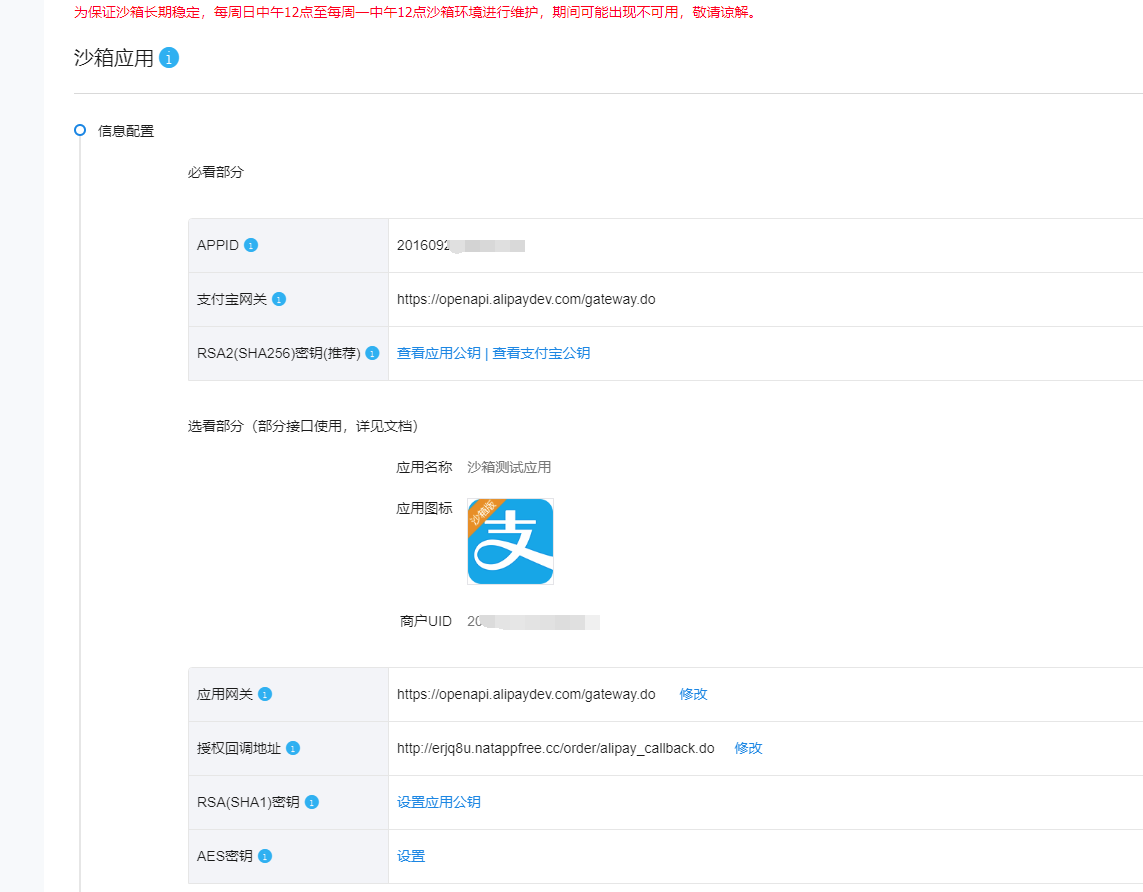
Task: Click the info icon beside RSA(SHA1)密钥
Action: [311, 802]
